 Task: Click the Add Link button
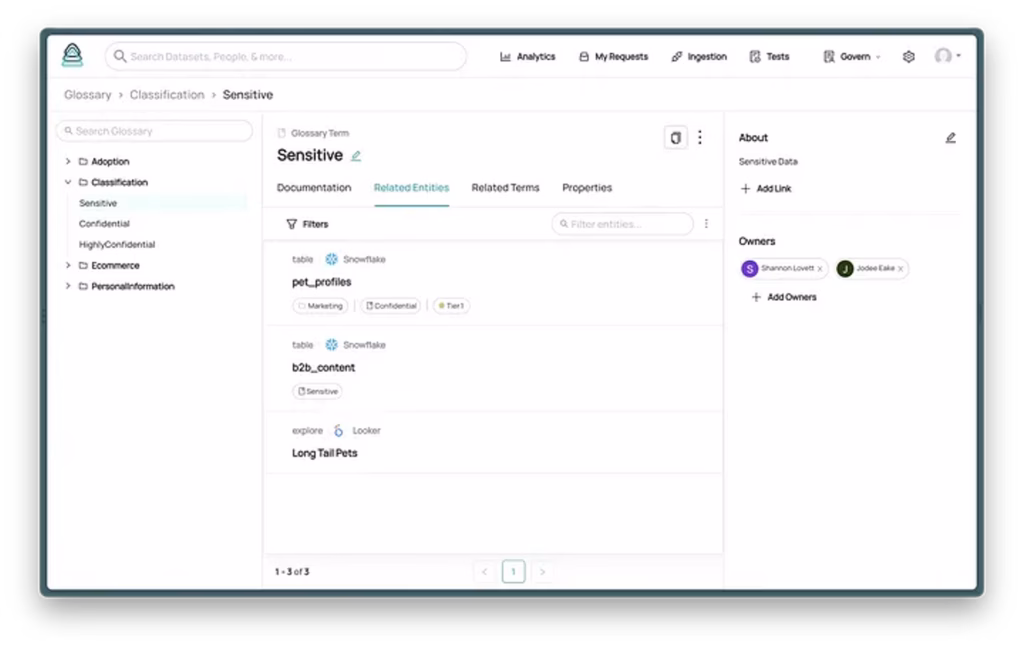[766, 189]
